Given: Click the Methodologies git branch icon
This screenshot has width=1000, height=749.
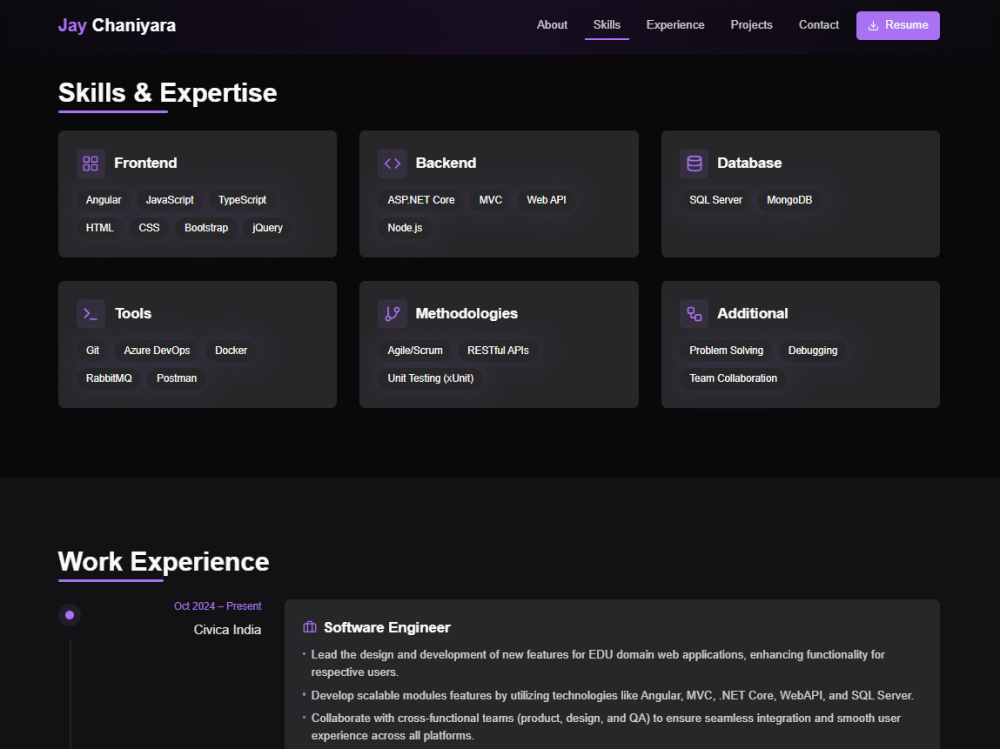Looking at the screenshot, I should (x=392, y=314).
